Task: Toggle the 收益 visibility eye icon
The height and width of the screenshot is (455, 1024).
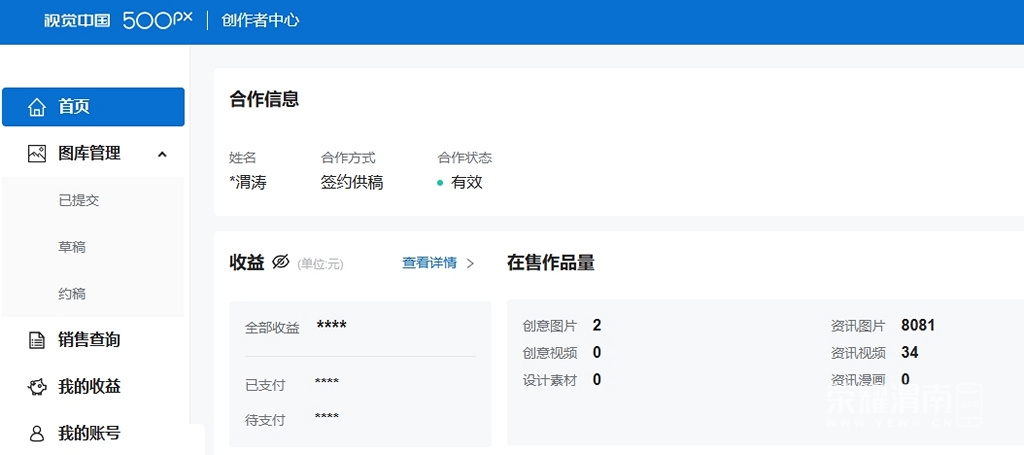Action: coord(280,262)
